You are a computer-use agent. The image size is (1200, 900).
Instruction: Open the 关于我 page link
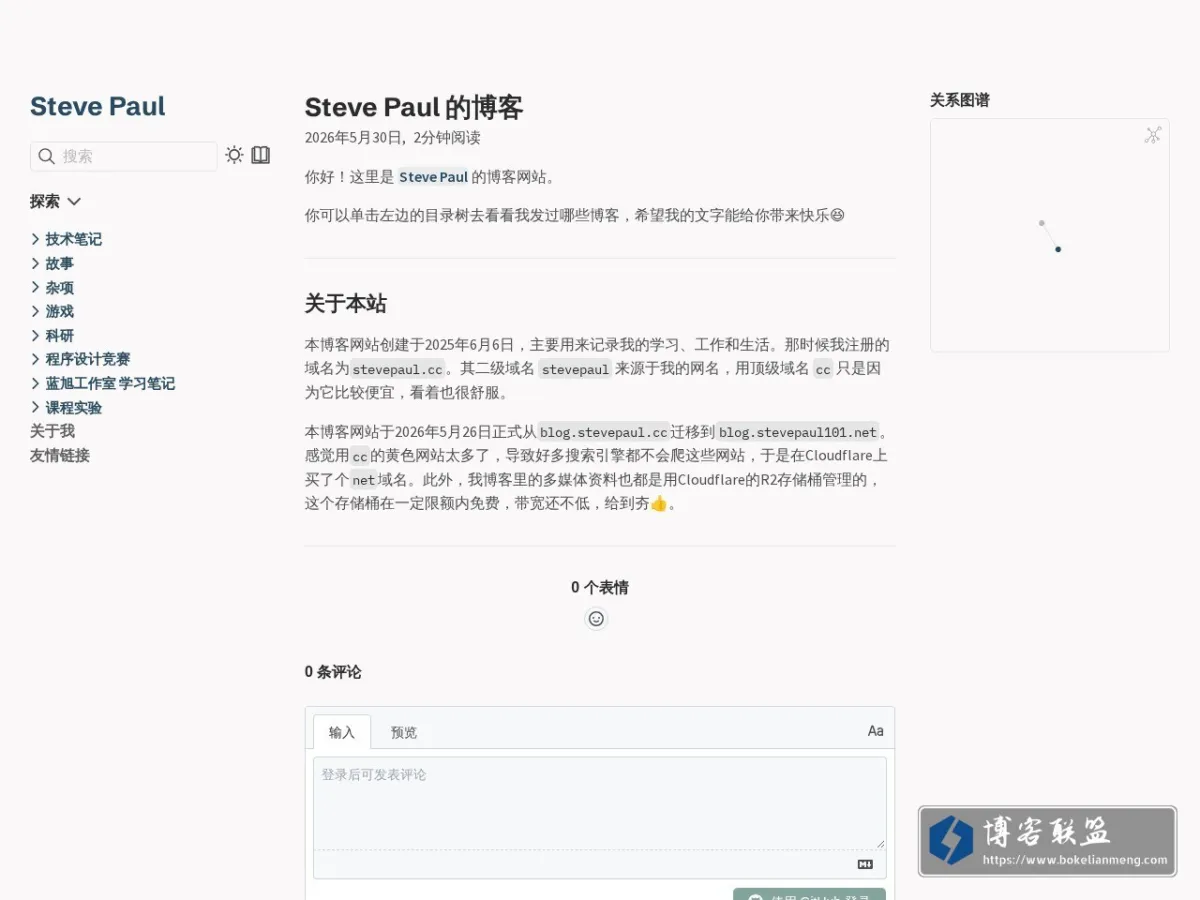pyautogui.click(x=52, y=431)
